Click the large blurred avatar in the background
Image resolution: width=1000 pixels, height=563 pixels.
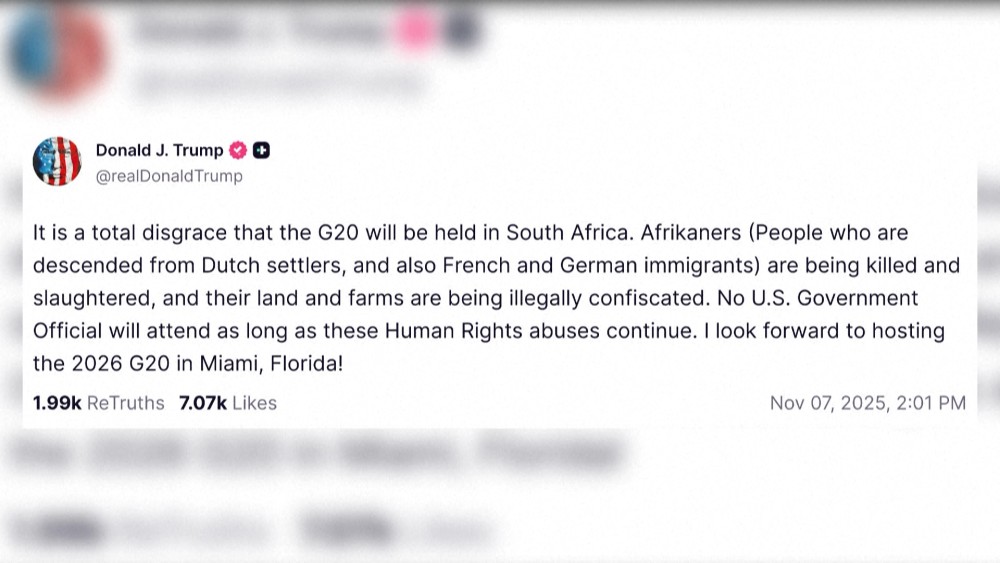(x=55, y=52)
